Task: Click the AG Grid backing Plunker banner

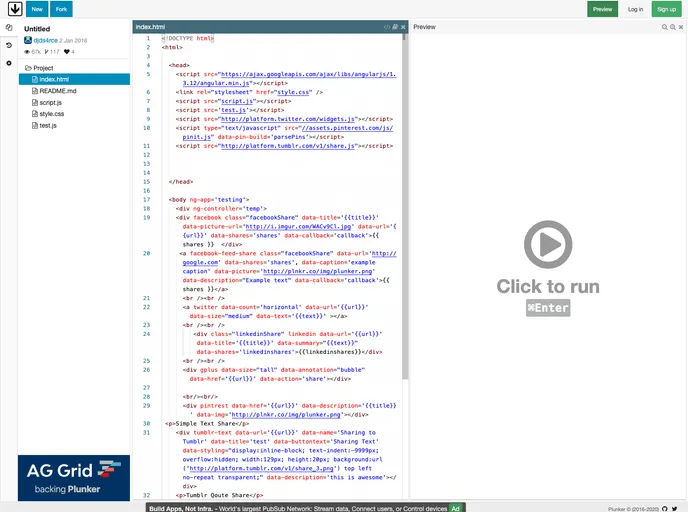Action: click(74, 478)
